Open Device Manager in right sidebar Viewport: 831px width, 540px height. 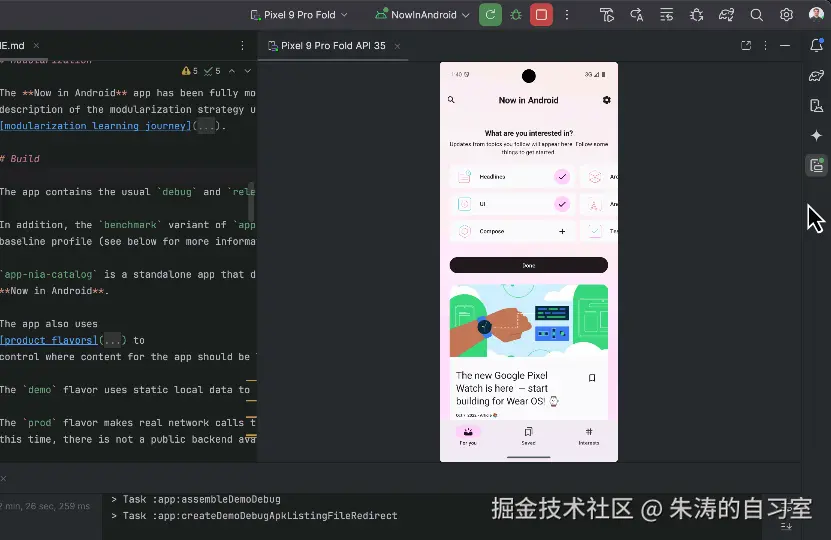[816, 106]
